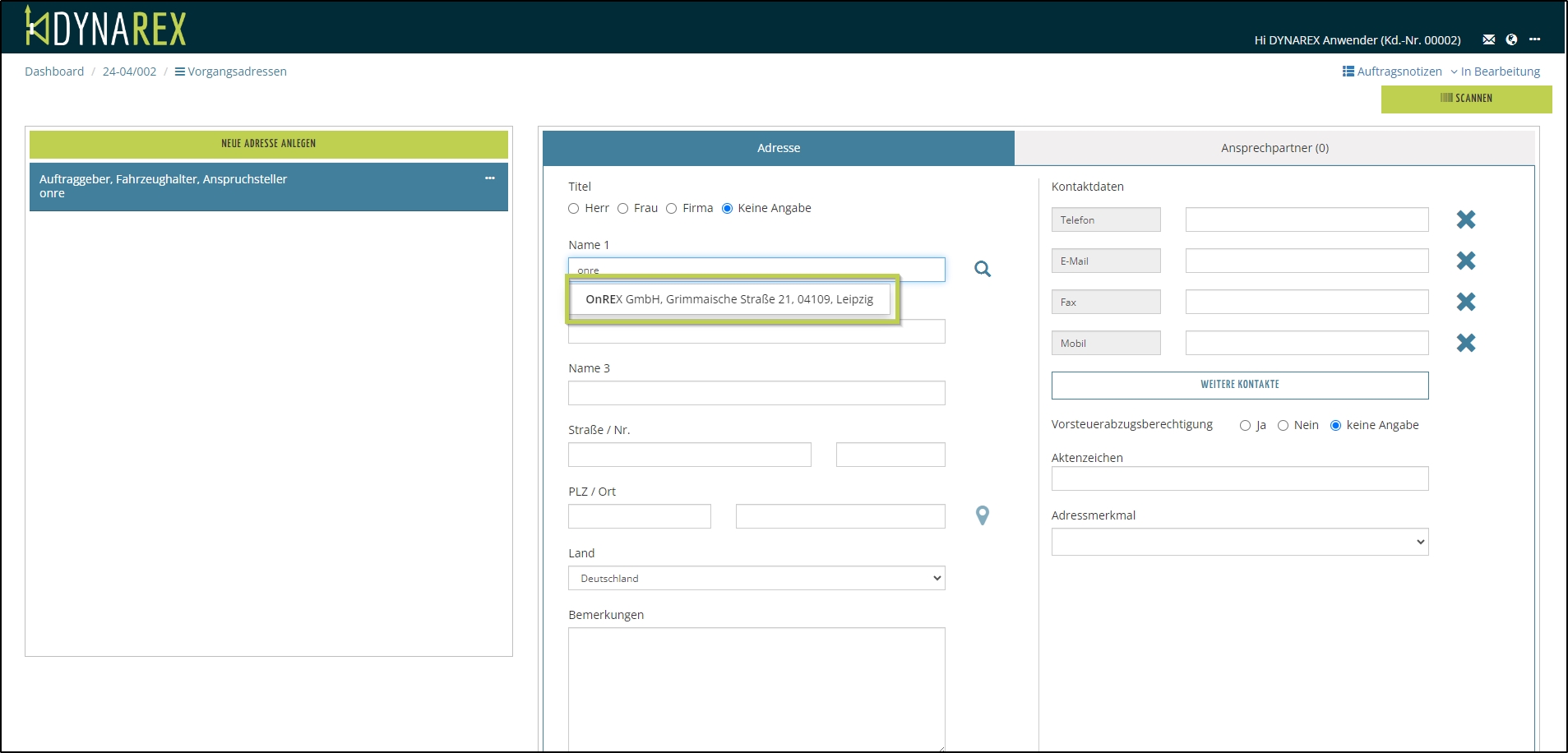Delete the E-Mail contact row
This screenshot has height=753, width=1568.
point(1465,261)
